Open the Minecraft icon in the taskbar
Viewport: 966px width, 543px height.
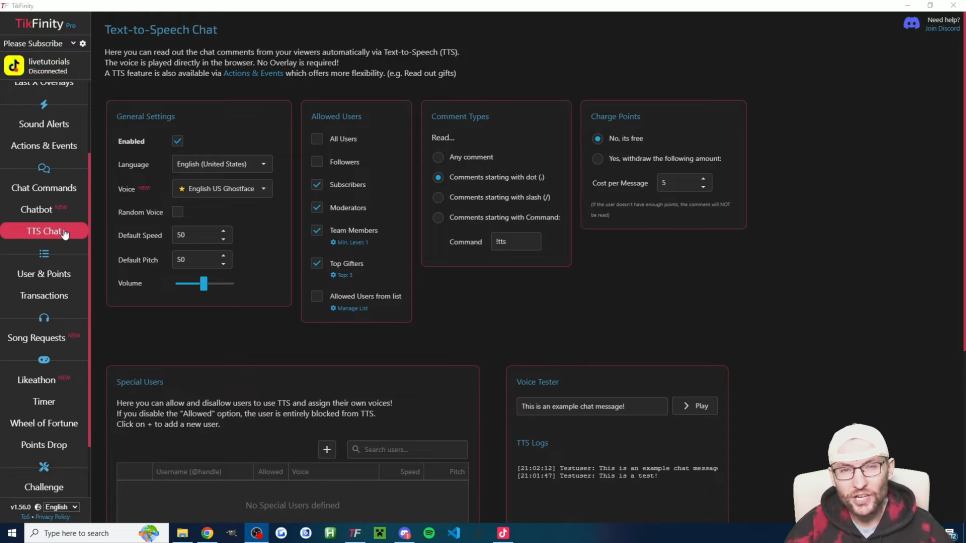point(380,533)
